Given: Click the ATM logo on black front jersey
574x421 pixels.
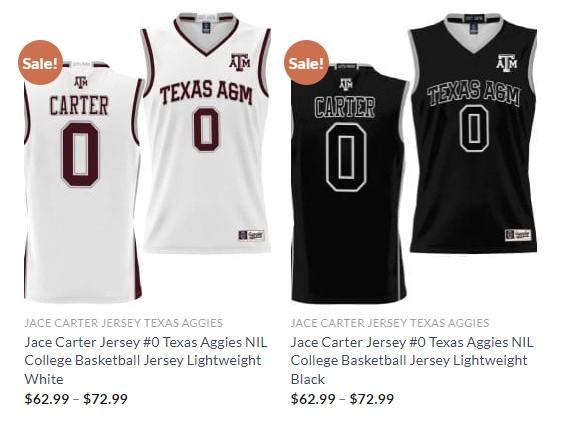Looking at the screenshot, I should 507,62.
